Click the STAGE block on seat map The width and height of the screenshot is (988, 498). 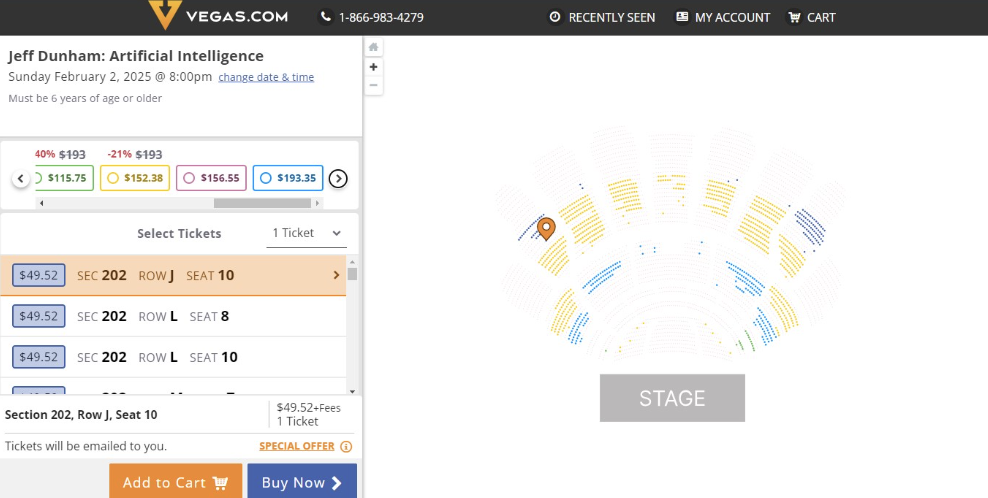672,398
